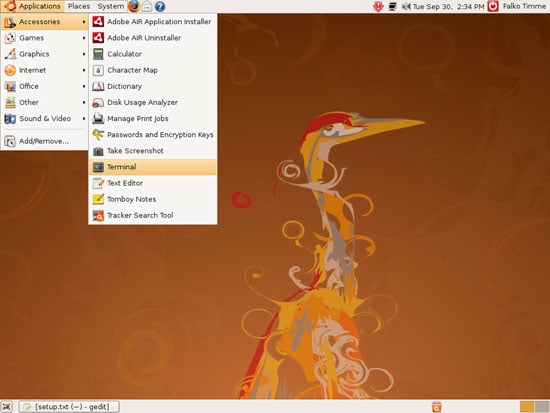Expand the Sound & Video submenu arrow
Screen dimensions: 550x413
(x=84, y=119)
